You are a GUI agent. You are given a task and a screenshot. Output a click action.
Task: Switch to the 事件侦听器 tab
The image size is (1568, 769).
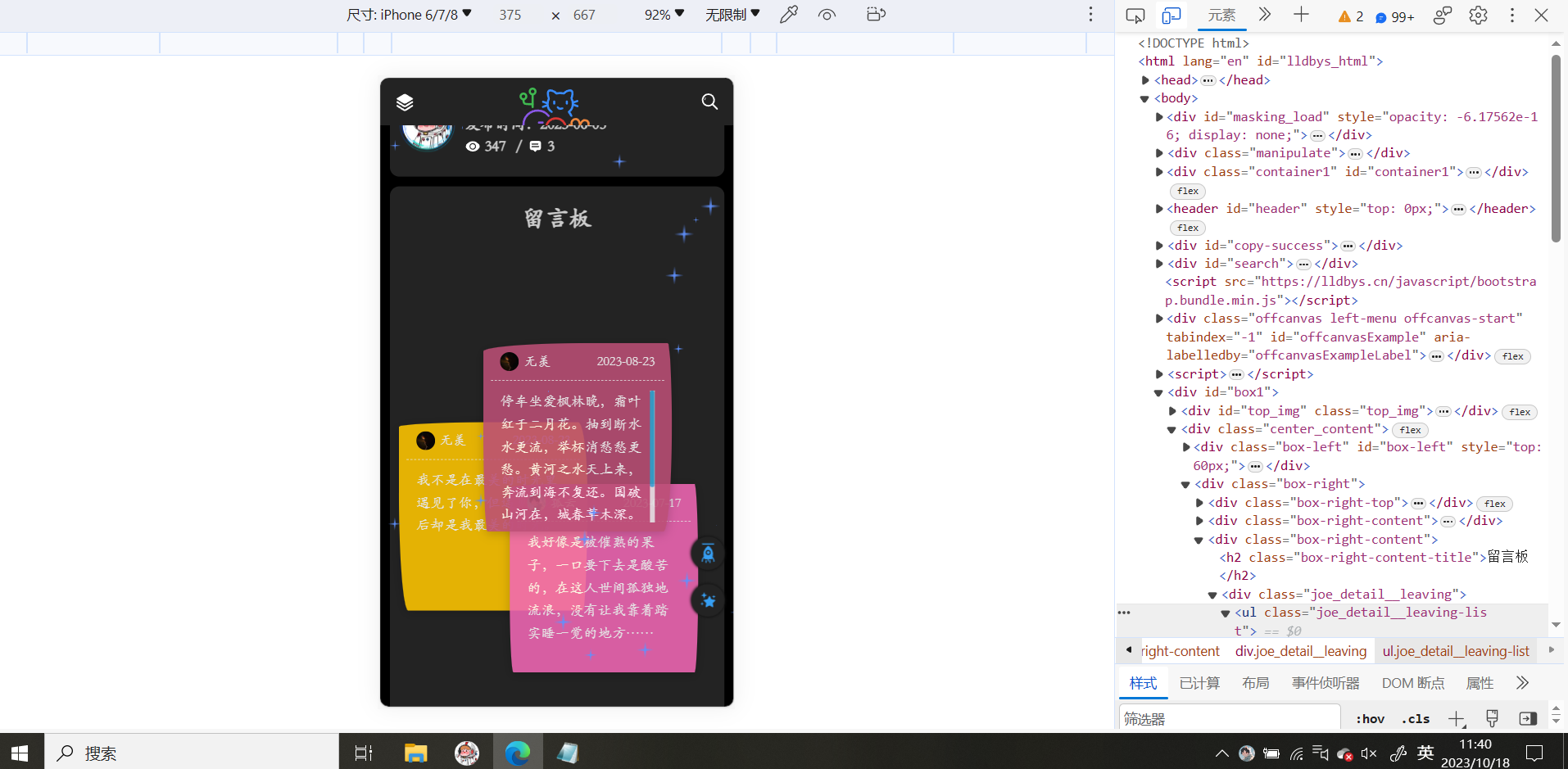(1326, 683)
